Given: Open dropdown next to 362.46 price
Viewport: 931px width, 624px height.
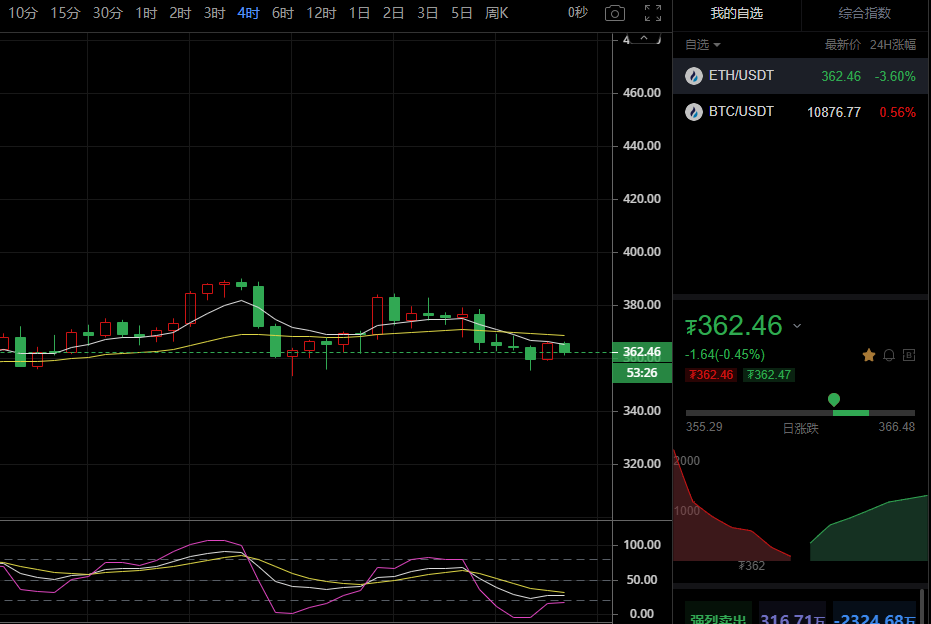Looking at the screenshot, I should coord(797,326).
